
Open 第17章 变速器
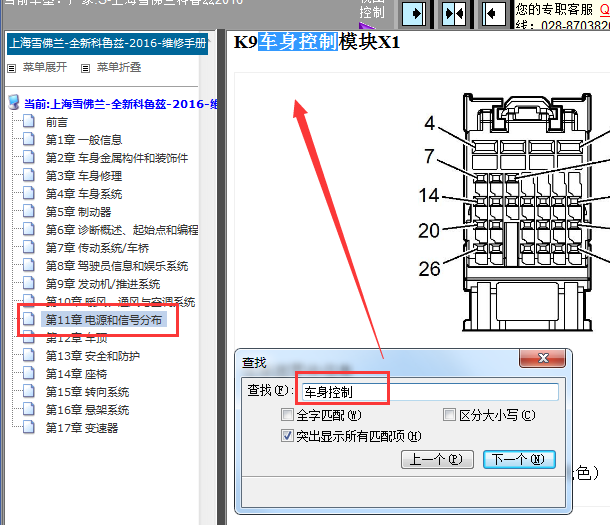pos(82,428)
